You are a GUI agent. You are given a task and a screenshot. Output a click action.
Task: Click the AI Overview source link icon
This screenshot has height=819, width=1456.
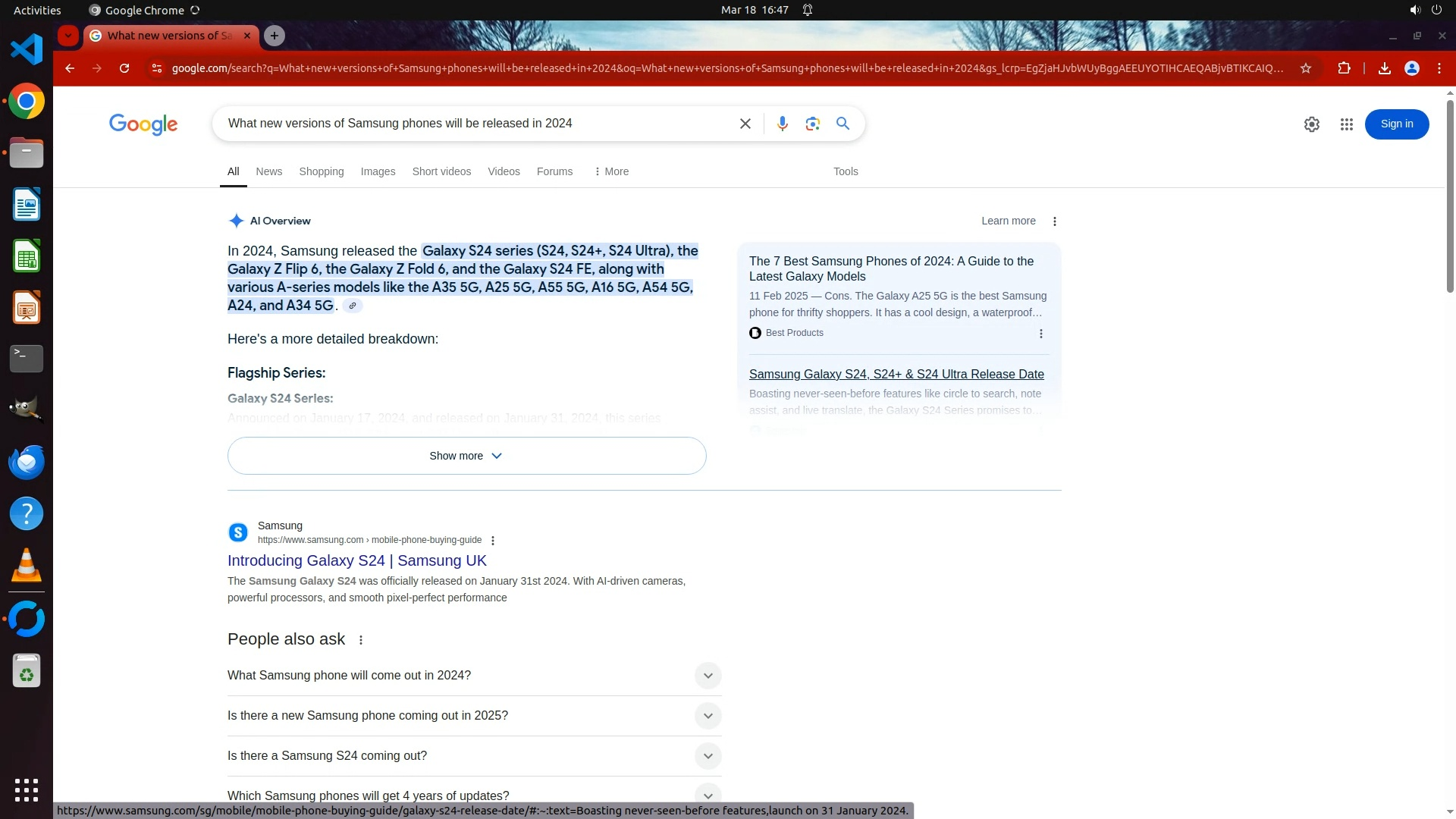[352, 306]
